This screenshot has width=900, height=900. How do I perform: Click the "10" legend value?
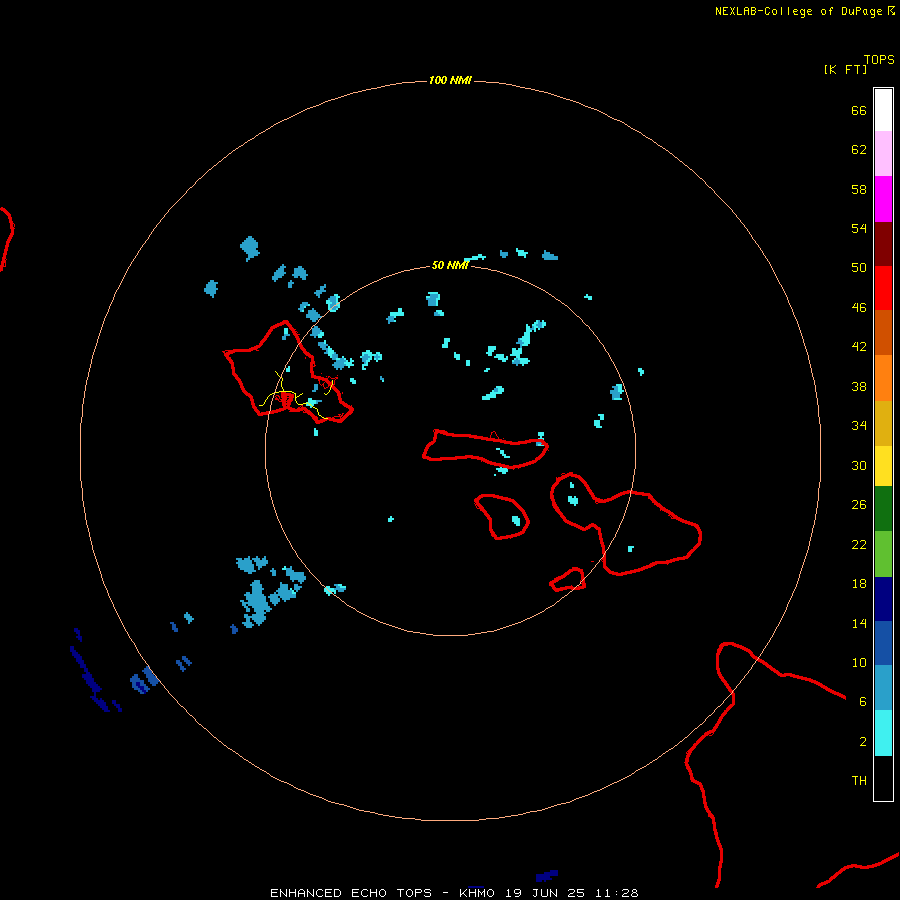(859, 662)
